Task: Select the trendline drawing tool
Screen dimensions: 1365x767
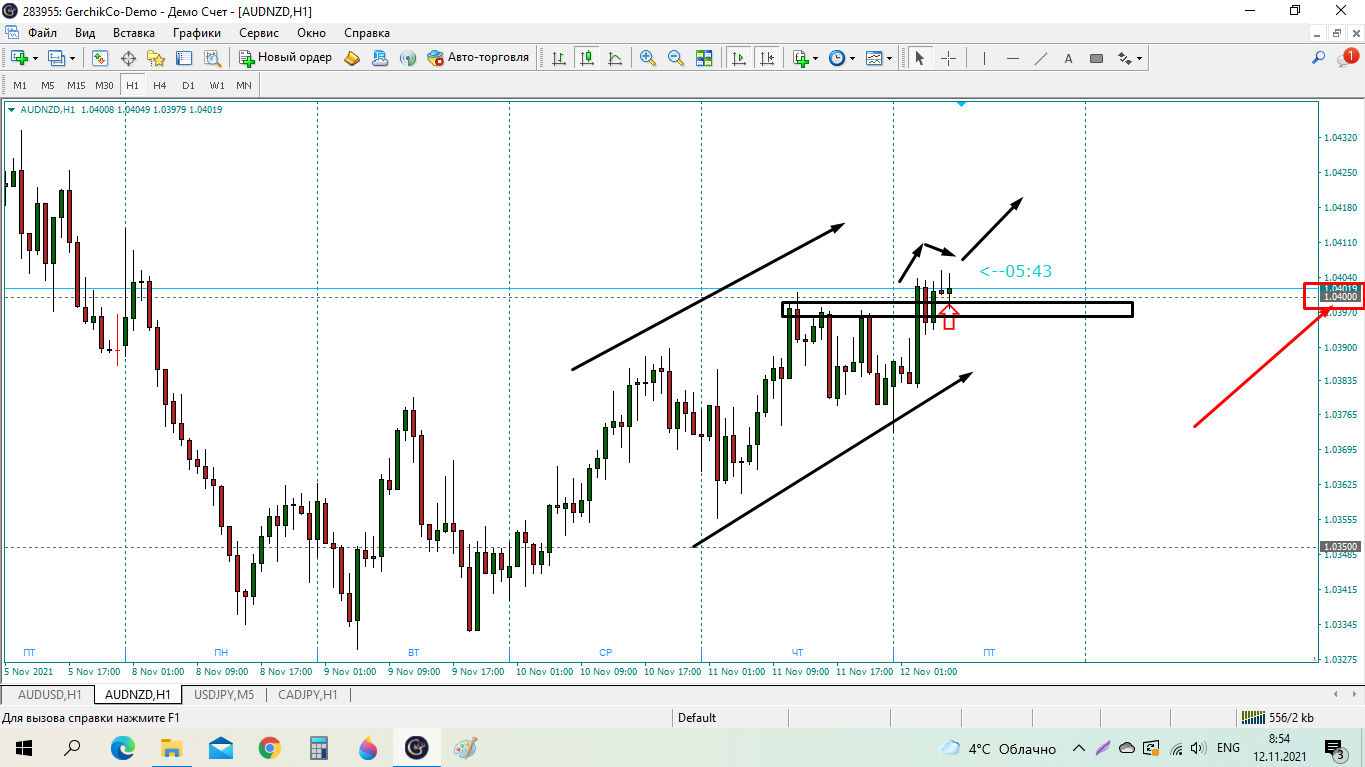Action: click(x=1041, y=58)
